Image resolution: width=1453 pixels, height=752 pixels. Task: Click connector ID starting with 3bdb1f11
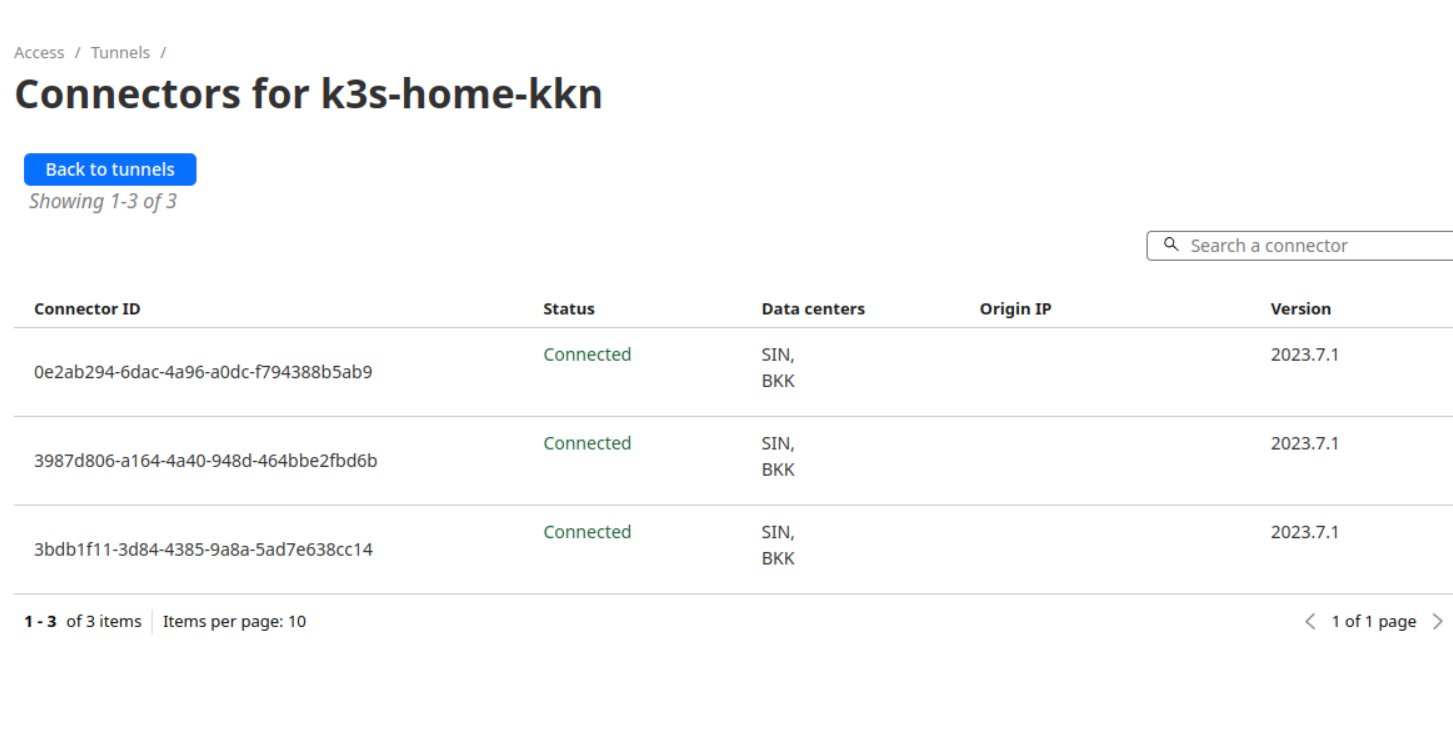pyautogui.click(x=203, y=549)
